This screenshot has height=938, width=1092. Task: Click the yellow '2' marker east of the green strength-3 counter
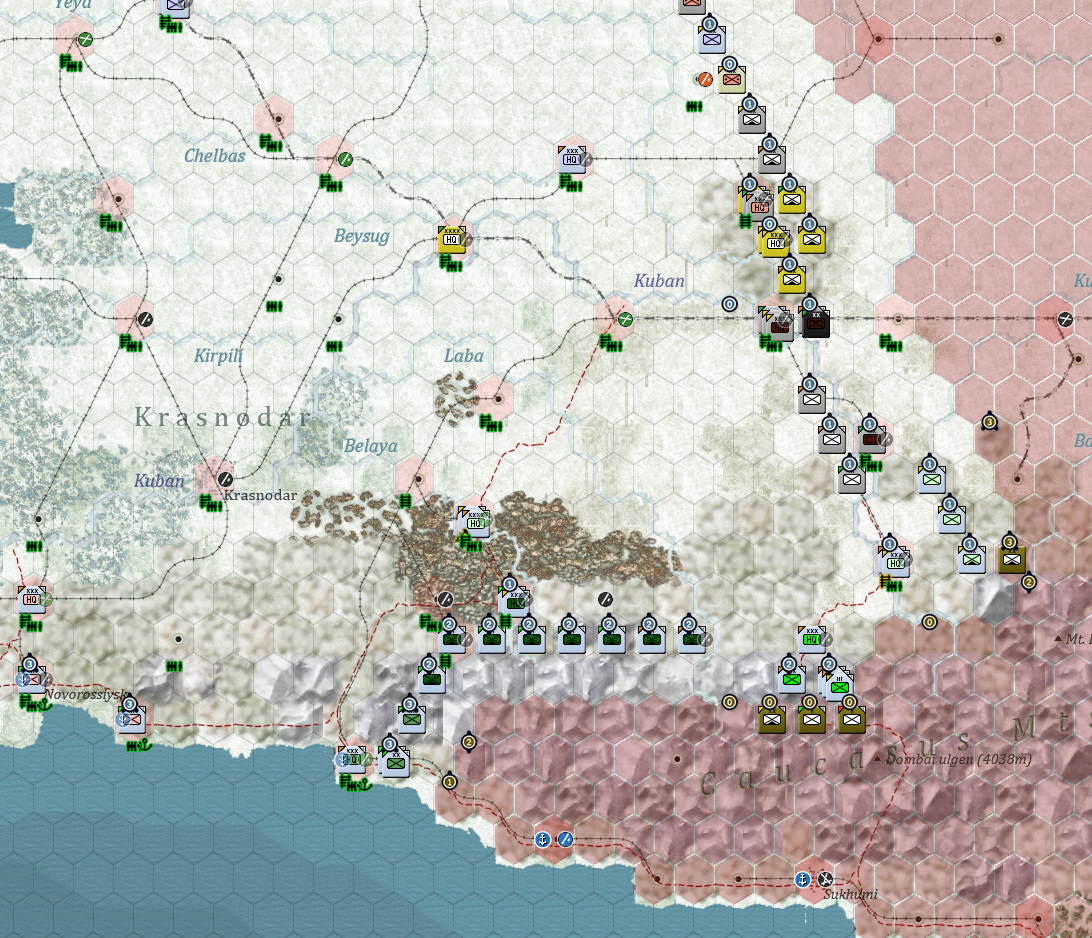[x=469, y=742]
